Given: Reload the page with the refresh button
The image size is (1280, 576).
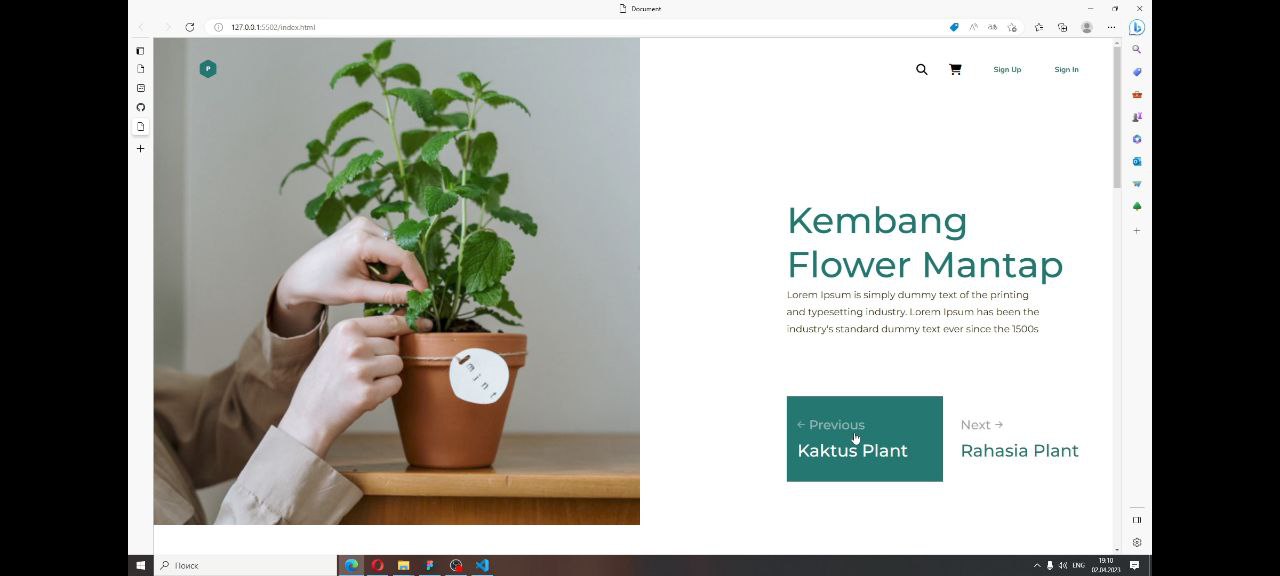Looking at the screenshot, I should point(190,27).
